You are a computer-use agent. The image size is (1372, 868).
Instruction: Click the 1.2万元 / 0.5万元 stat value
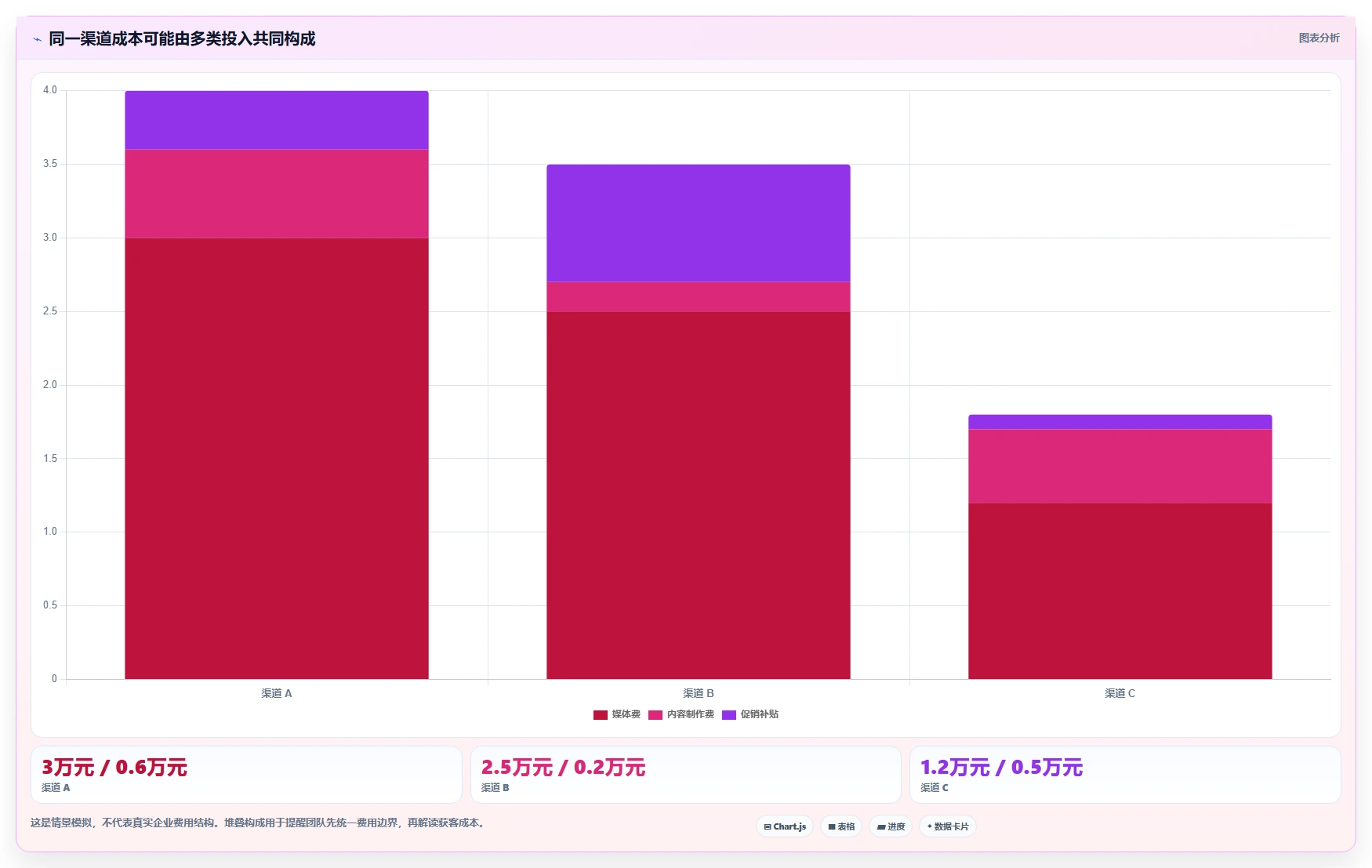tap(1001, 768)
